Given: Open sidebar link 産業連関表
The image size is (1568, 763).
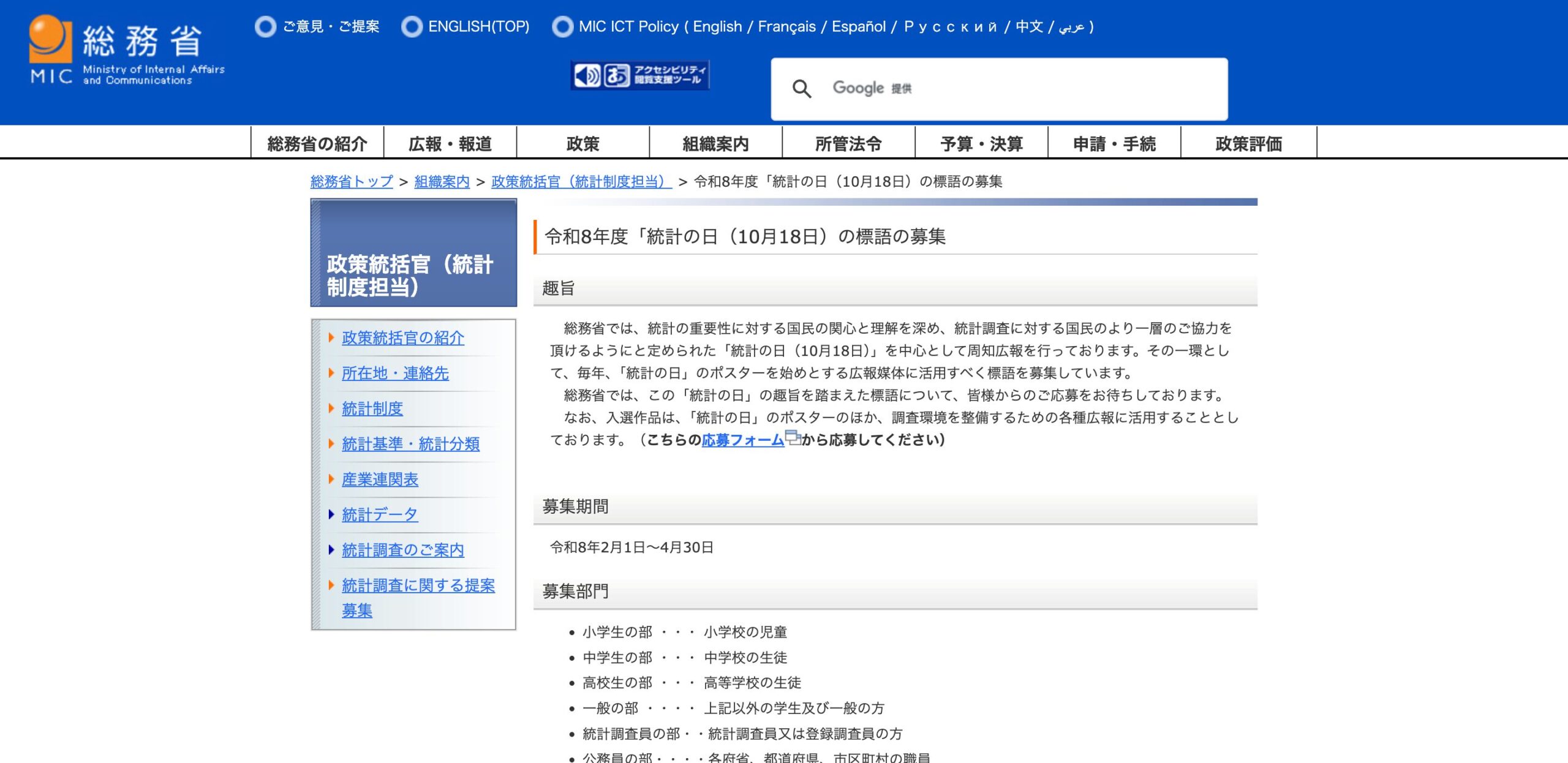Looking at the screenshot, I should (x=380, y=479).
